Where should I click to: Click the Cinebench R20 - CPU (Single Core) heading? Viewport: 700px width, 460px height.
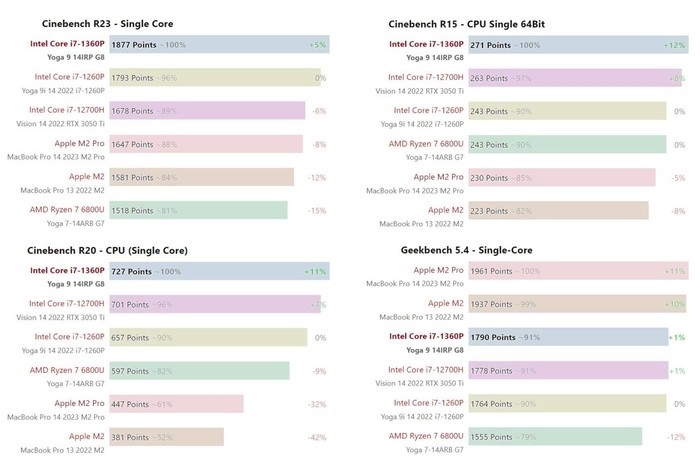click(107, 250)
